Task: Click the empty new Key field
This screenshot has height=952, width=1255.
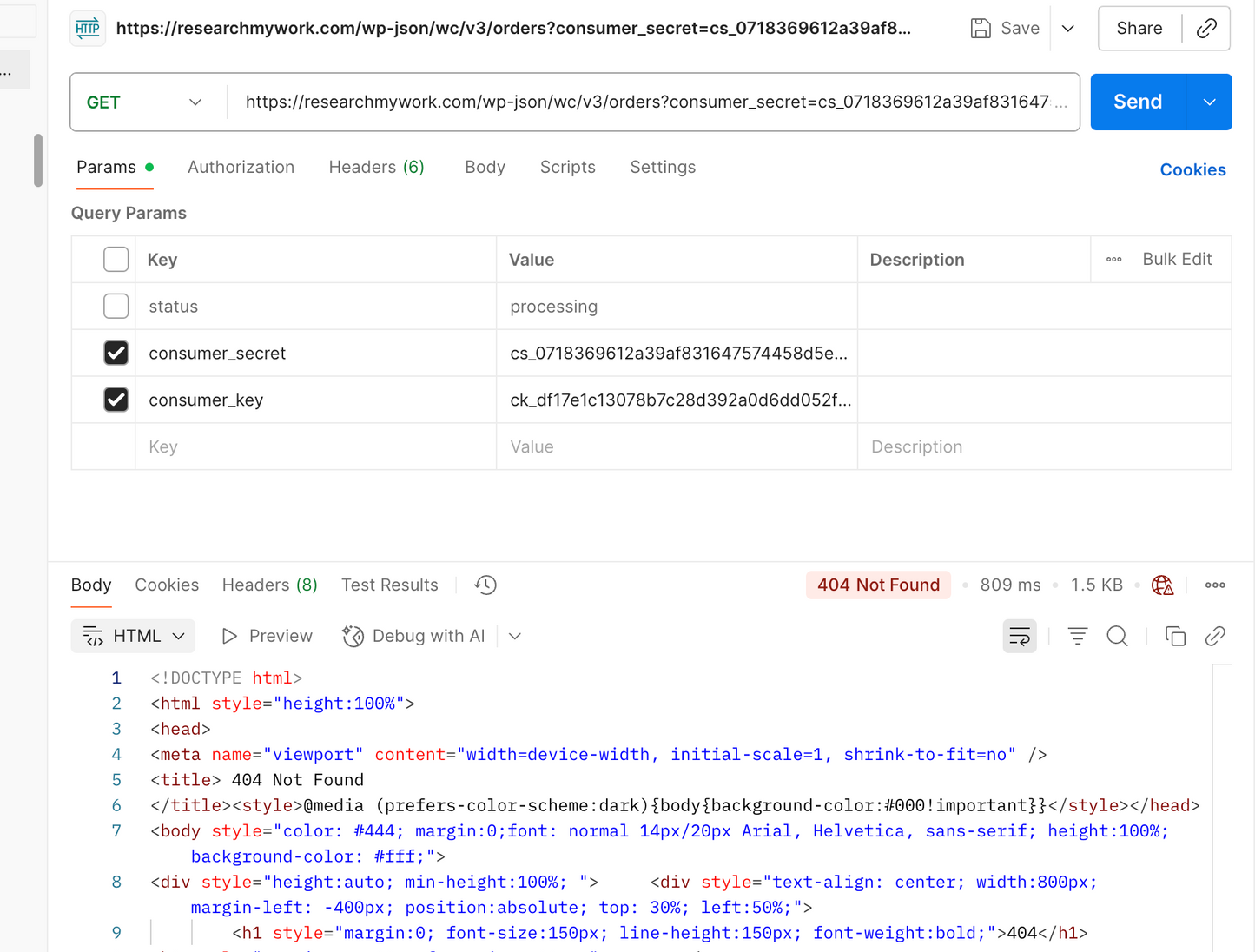Action: tap(316, 447)
